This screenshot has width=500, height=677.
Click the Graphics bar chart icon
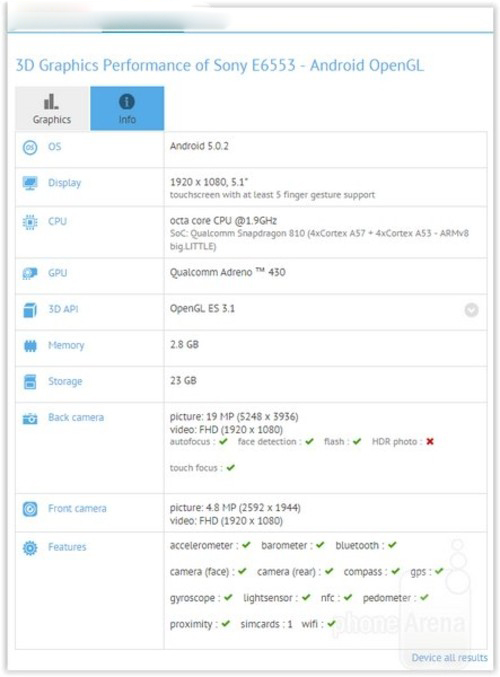tap(51, 101)
